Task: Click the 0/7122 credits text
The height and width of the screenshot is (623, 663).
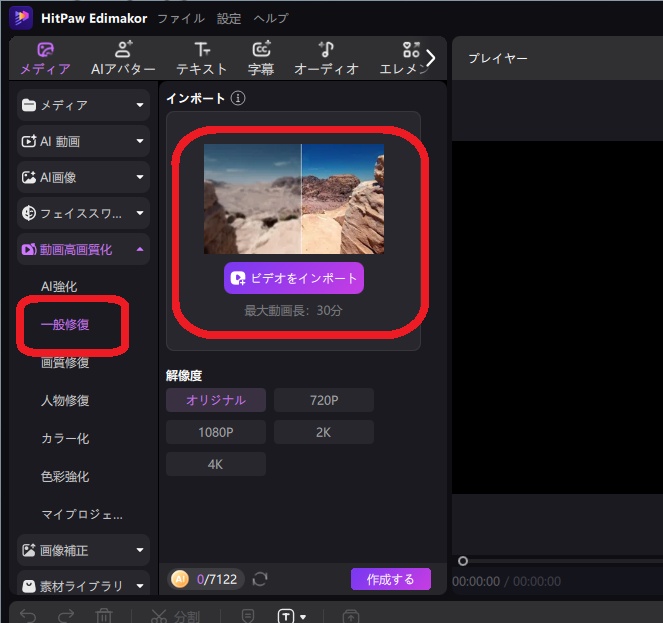Action: tap(217, 579)
